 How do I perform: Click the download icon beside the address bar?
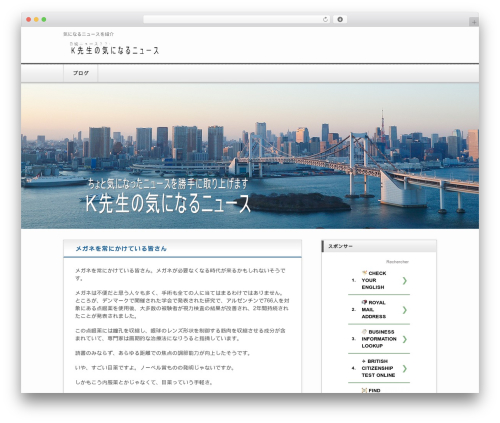click(340, 19)
